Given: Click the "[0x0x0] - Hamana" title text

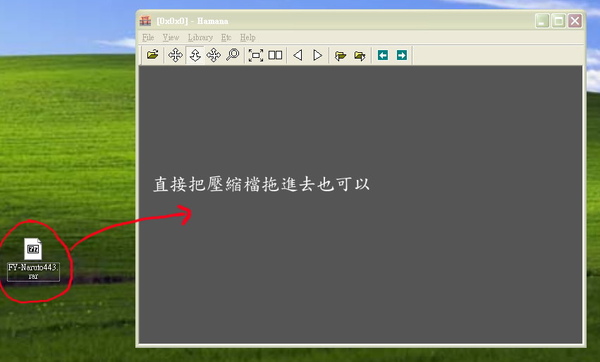Looking at the screenshot, I should (x=192, y=21).
